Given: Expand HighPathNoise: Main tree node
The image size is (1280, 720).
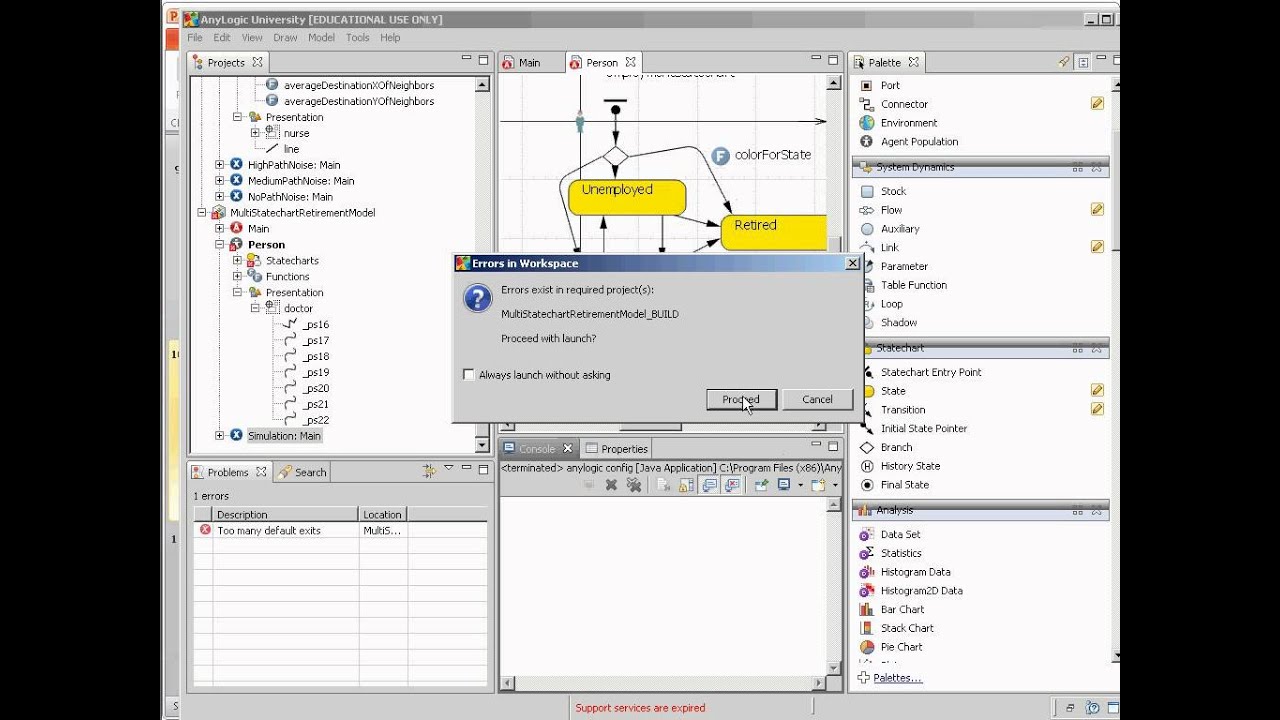Looking at the screenshot, I should click(x=220, y=165).
